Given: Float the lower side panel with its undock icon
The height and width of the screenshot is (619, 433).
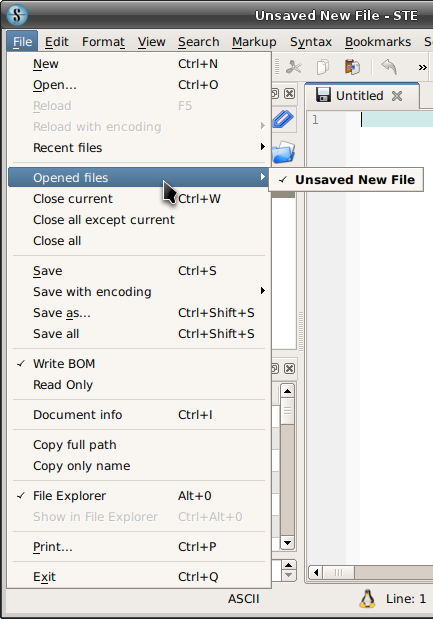Looking at the screenshot, I should pyautogui.click(x=275, y=368).
